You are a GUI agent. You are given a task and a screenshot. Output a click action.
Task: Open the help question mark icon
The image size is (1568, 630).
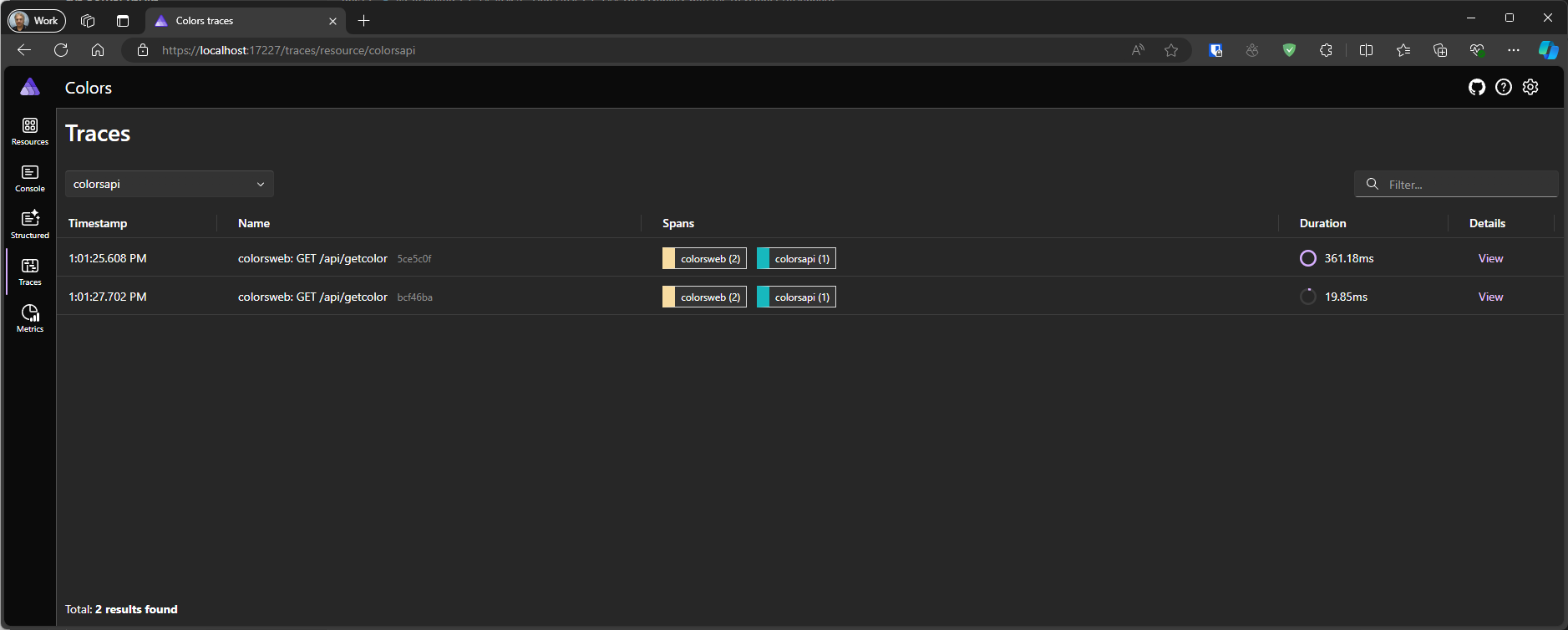point(1503,87)
